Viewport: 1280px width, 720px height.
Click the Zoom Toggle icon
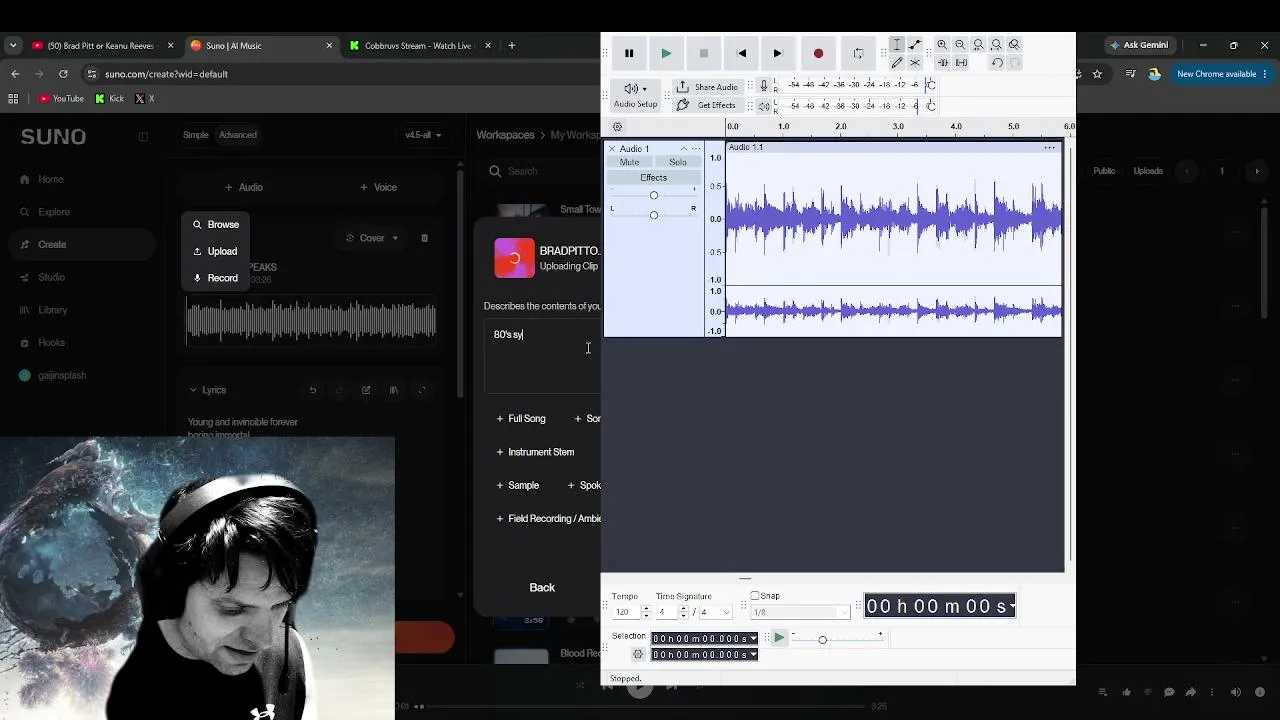point(1014,45)
